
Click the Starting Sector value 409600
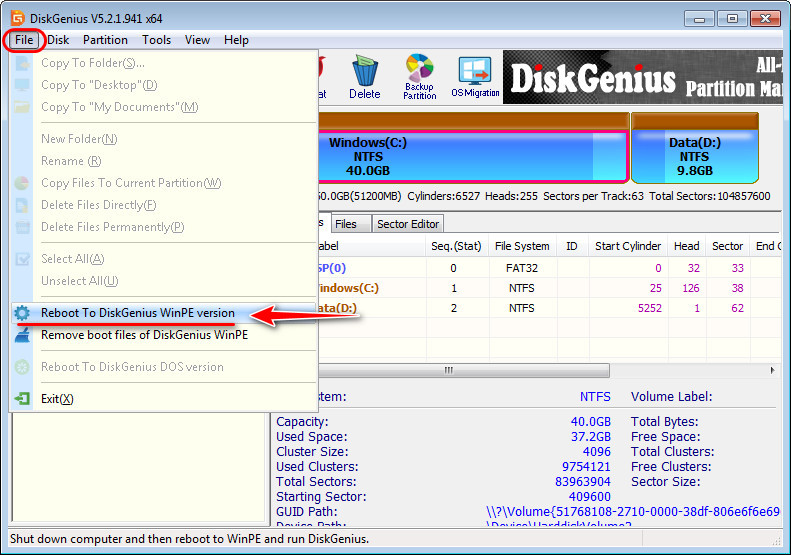(590, 496)
